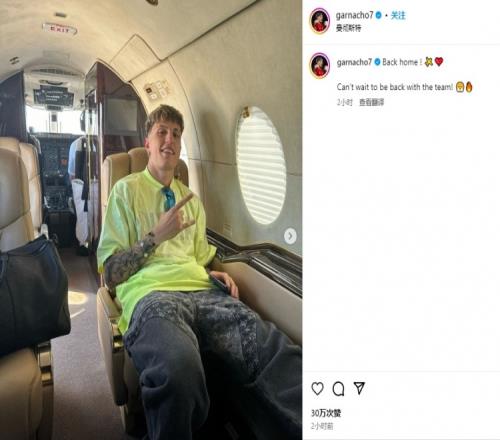The image size is (500, 440).
Task: Share post using paper plane icon
Action: coord(359,388)
